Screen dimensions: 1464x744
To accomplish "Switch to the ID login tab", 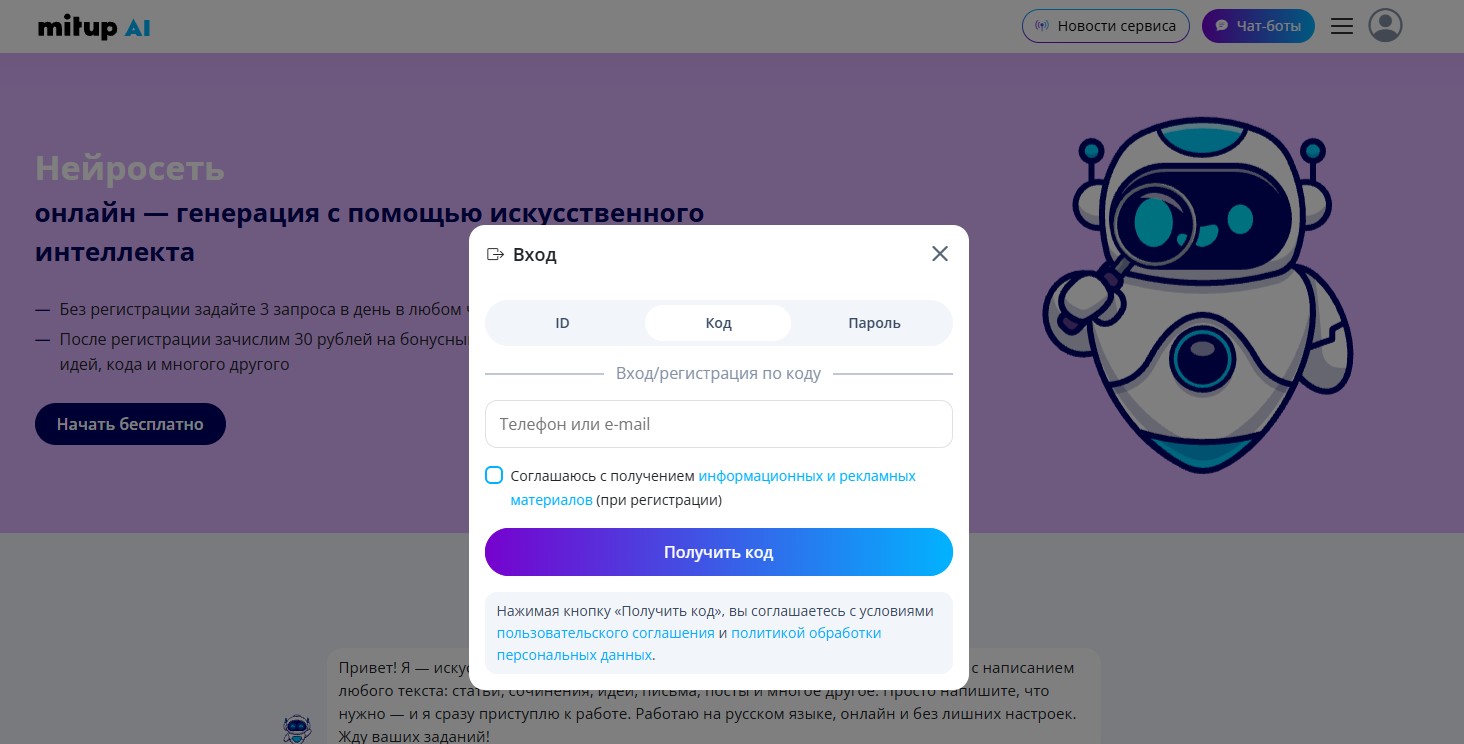I will coord(562,323).
